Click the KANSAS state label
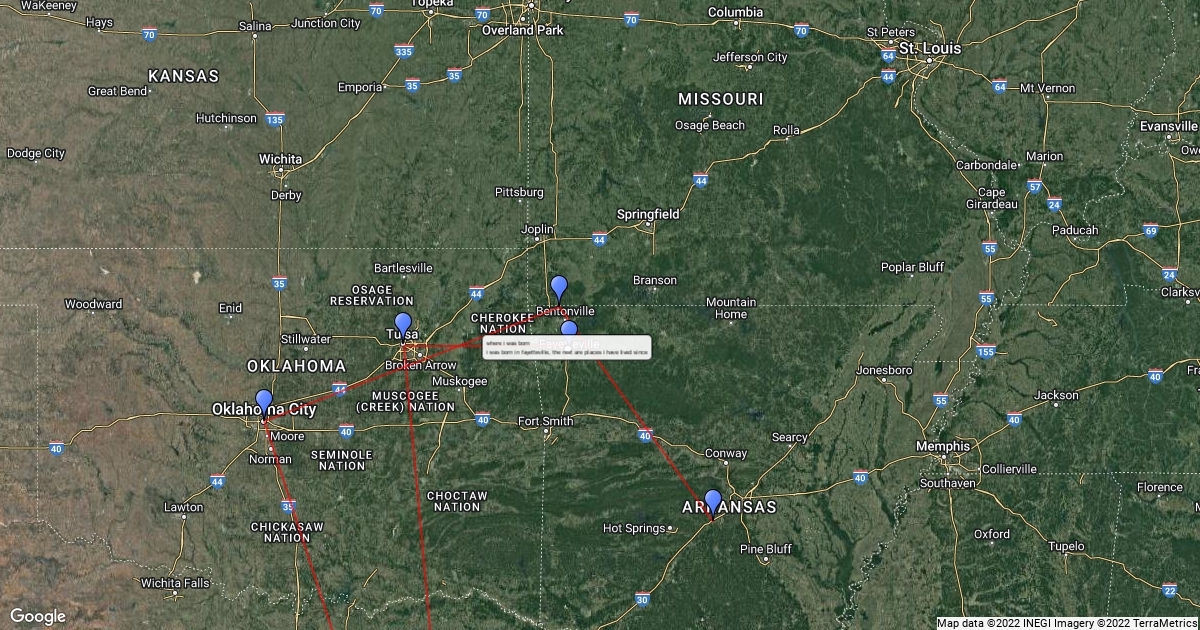The width and height of the screenshot is (1200, 630). [x=183, y=76]
